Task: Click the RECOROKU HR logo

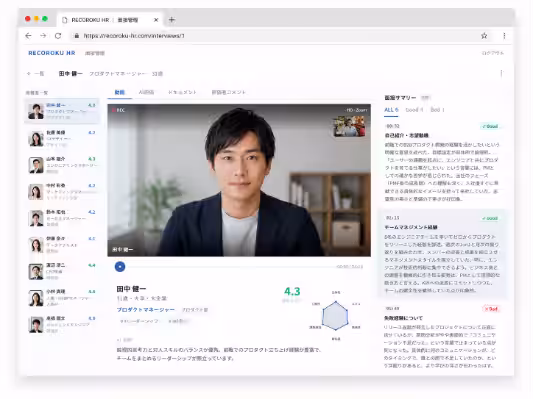Action: tap(52, 53)
